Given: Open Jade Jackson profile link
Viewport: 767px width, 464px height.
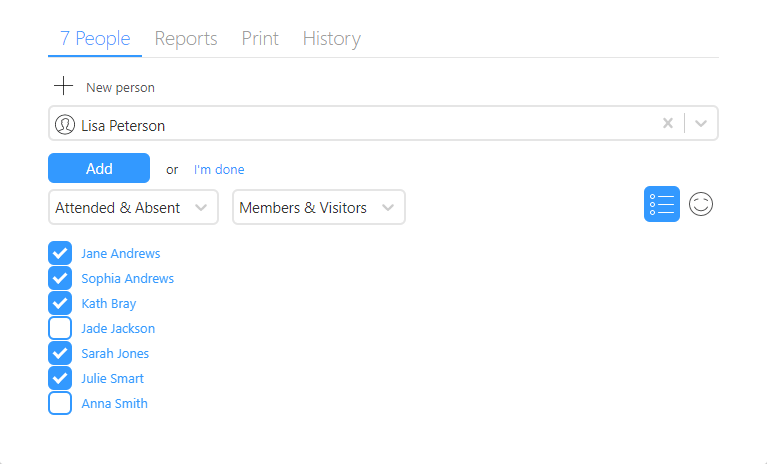Looking at the screenshot, I should coord(118,329).
